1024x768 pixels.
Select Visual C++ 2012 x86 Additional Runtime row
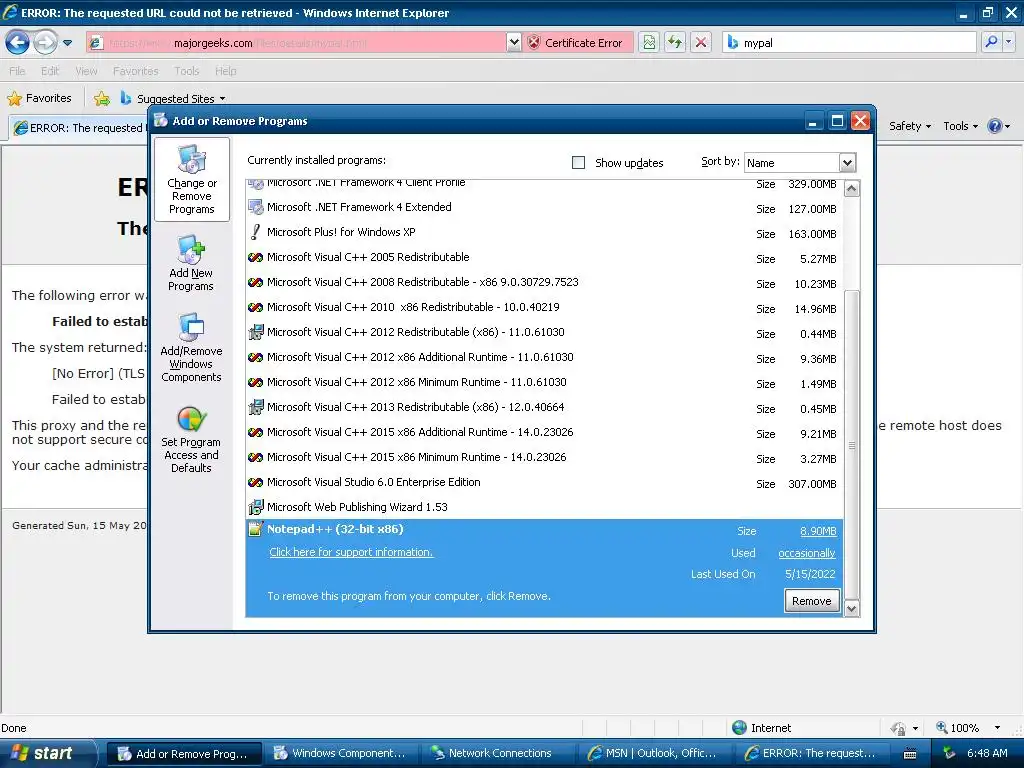click(x=545, y=358)
